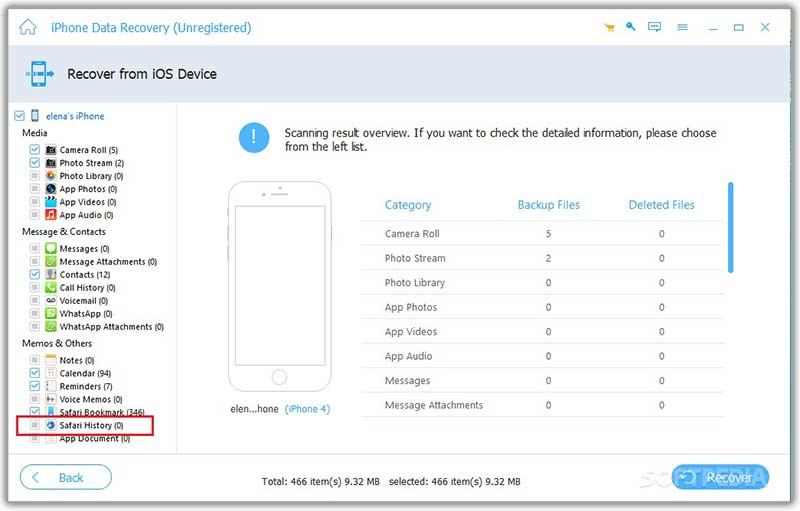This screenshot has width=800, height=511.
Task: Click the blue info exclamation icon
Action: 254,138
